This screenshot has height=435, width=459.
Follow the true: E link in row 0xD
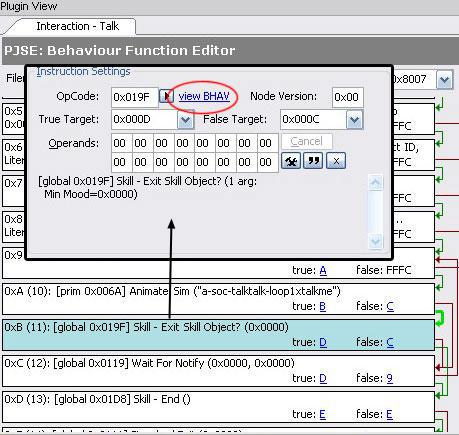point(322,414)
